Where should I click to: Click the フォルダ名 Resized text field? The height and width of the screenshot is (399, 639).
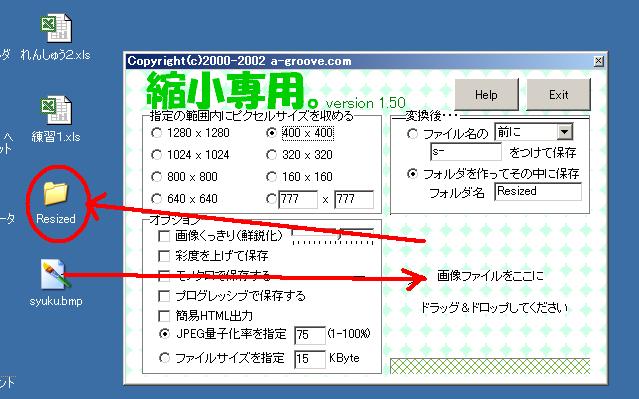click(x=538, y=191)
